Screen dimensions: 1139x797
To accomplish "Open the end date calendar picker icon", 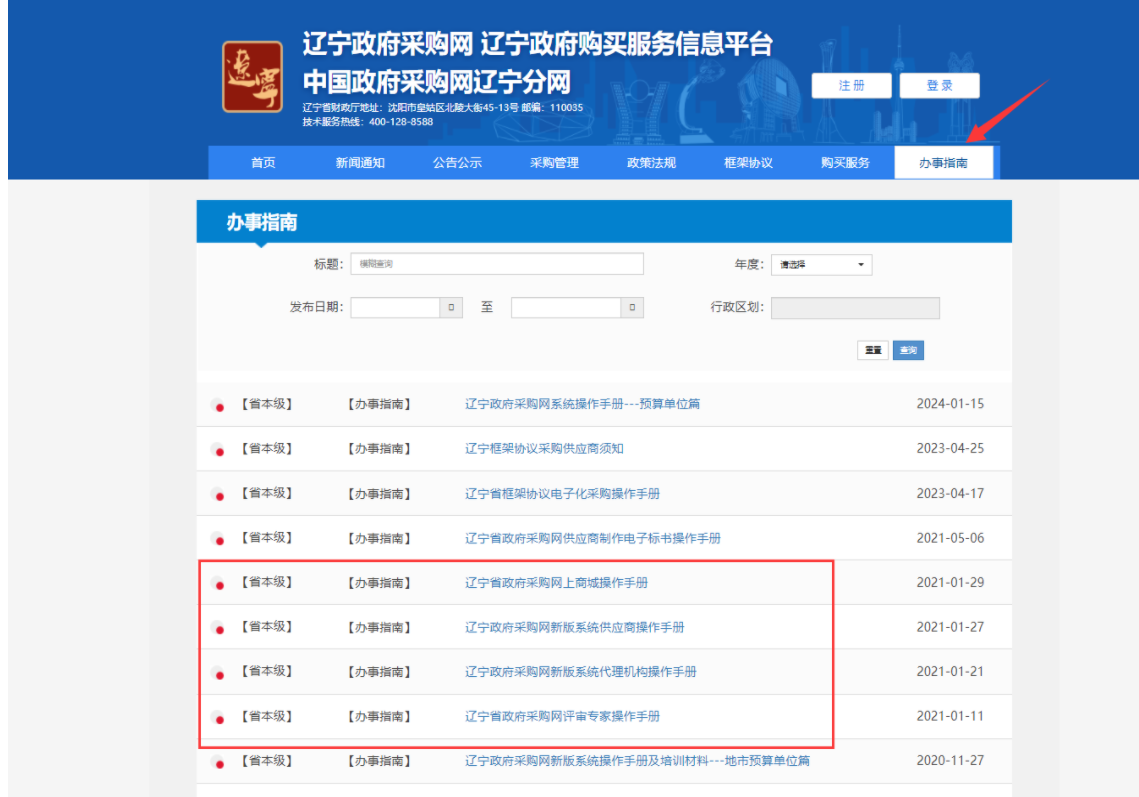I will pyautogui.click(x=632, y=308).
